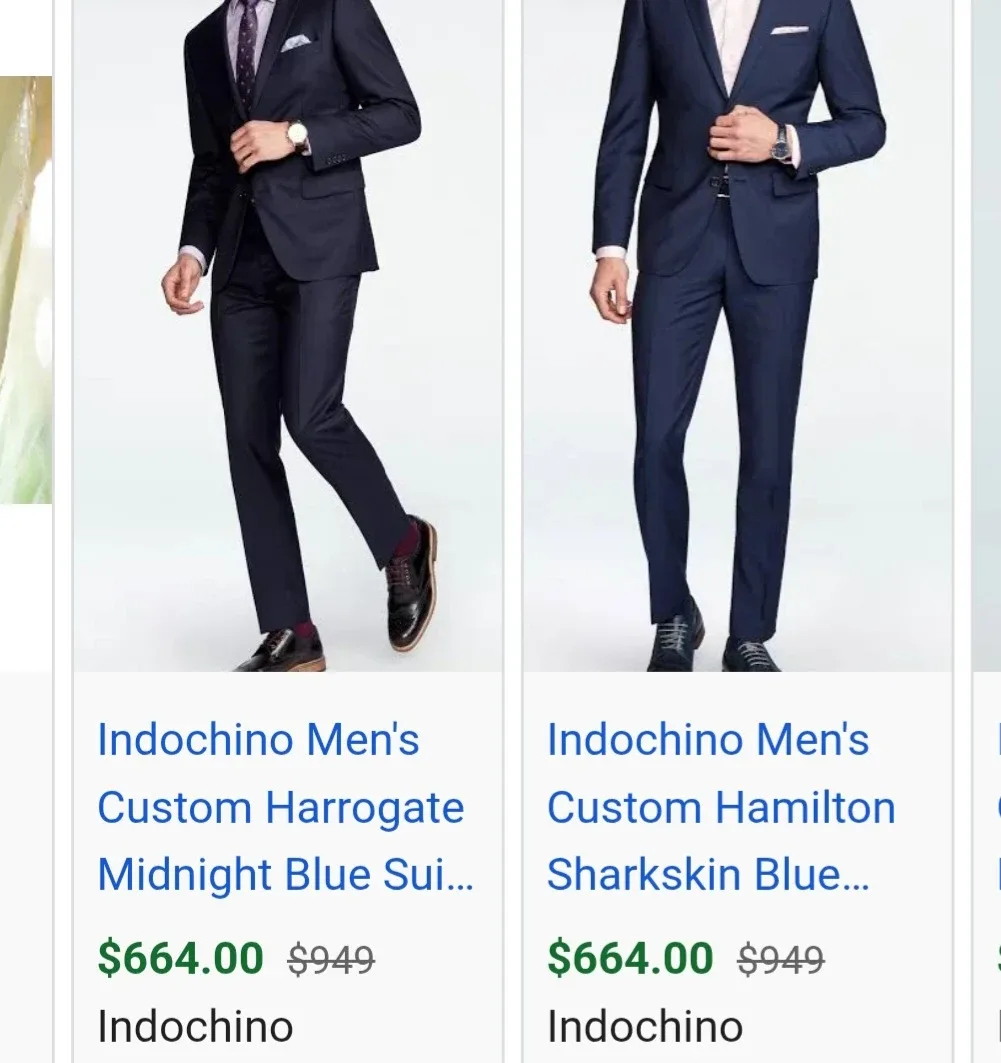
Task: Select the Indochino merchant name on the right card
Action: click(x=643, y=1026)
